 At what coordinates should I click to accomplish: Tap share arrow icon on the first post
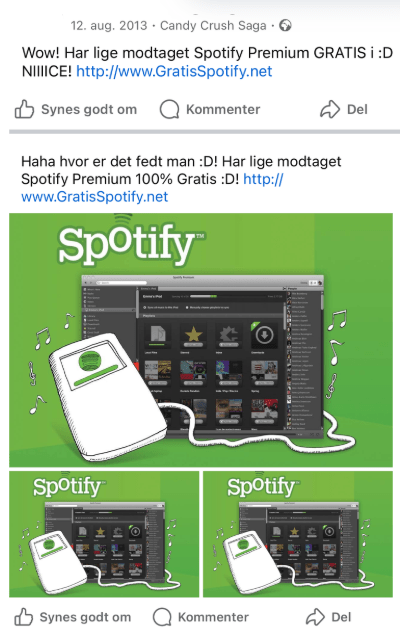click(x=330, y=109)
